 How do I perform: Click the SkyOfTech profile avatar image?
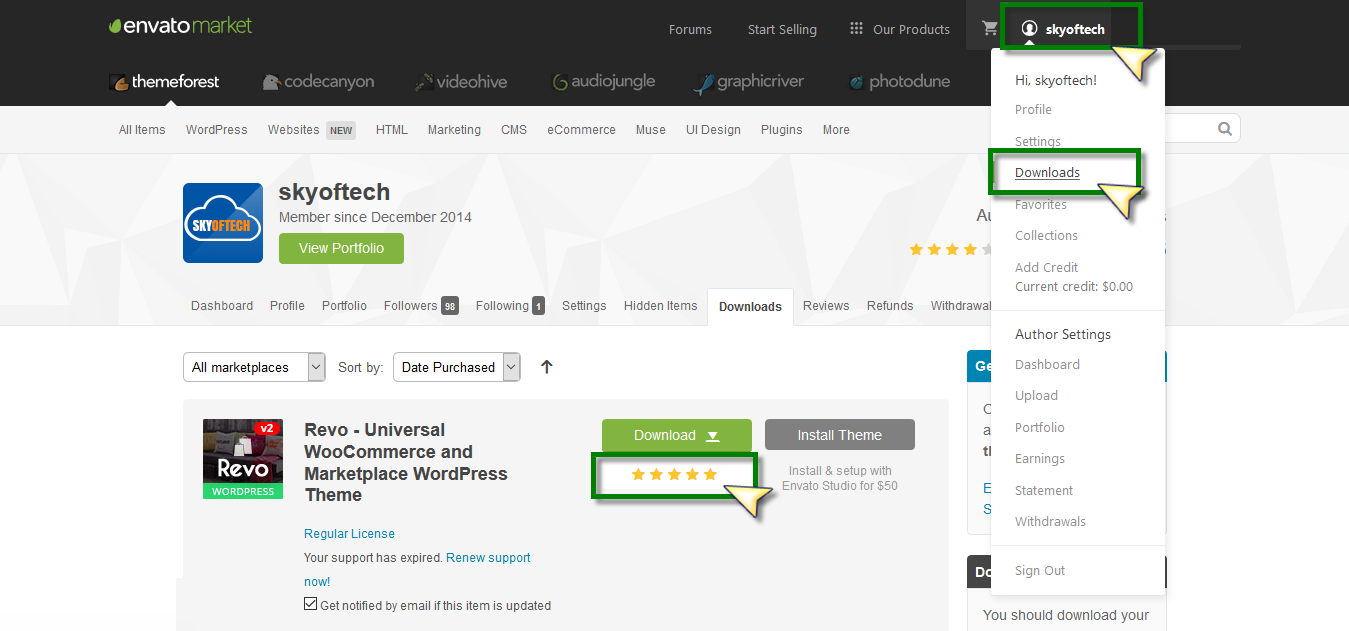pos(223,223)
